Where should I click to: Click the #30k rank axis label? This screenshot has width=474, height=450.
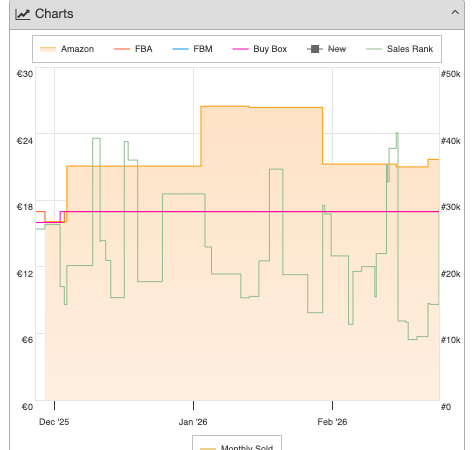[x=451, y=207]
